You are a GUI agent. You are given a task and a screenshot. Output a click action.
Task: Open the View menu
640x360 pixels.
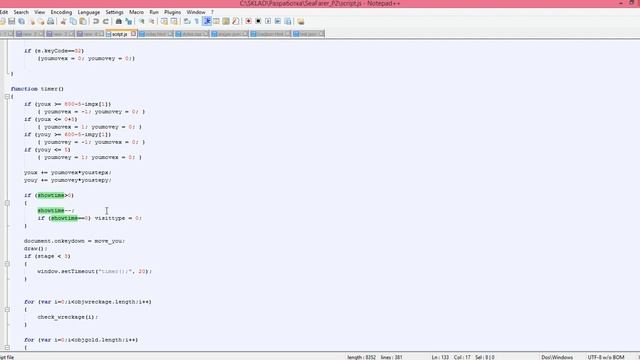point(40,12)
